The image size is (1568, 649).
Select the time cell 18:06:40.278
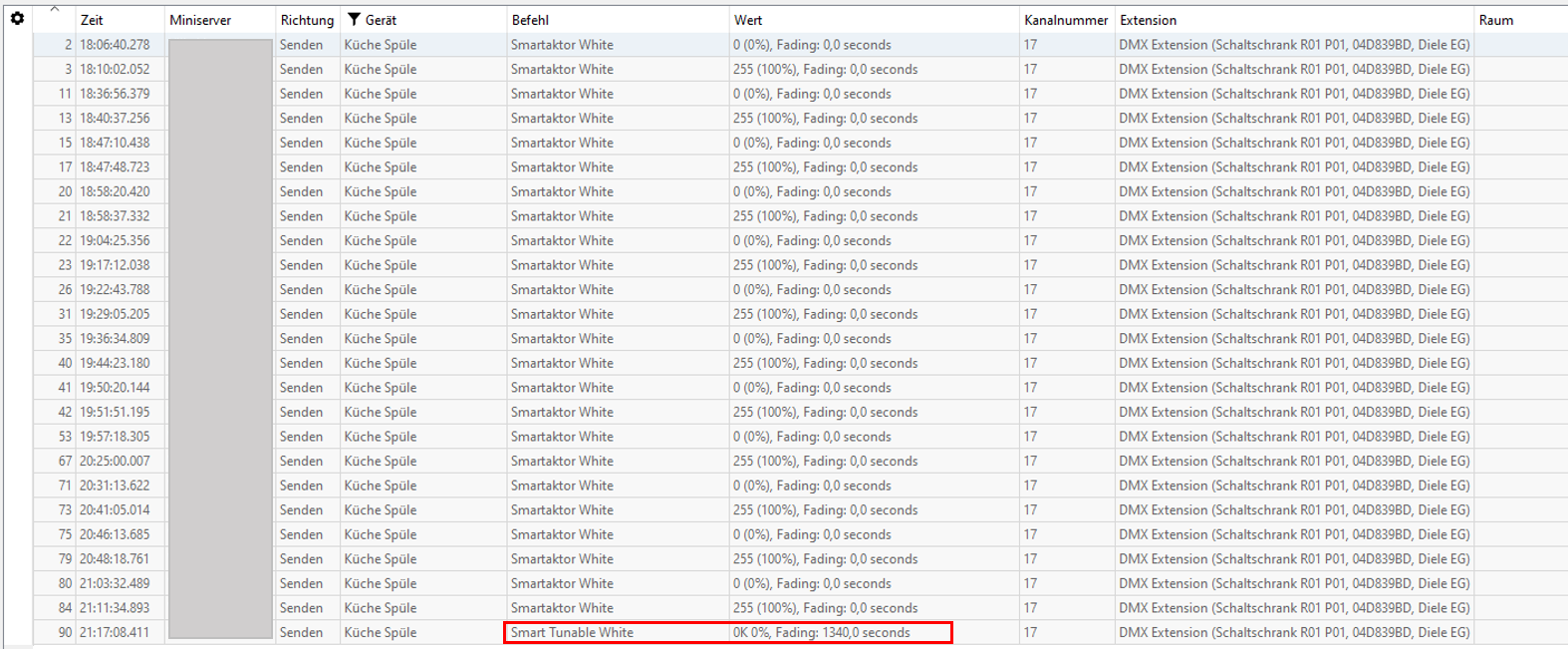[115, 45]
